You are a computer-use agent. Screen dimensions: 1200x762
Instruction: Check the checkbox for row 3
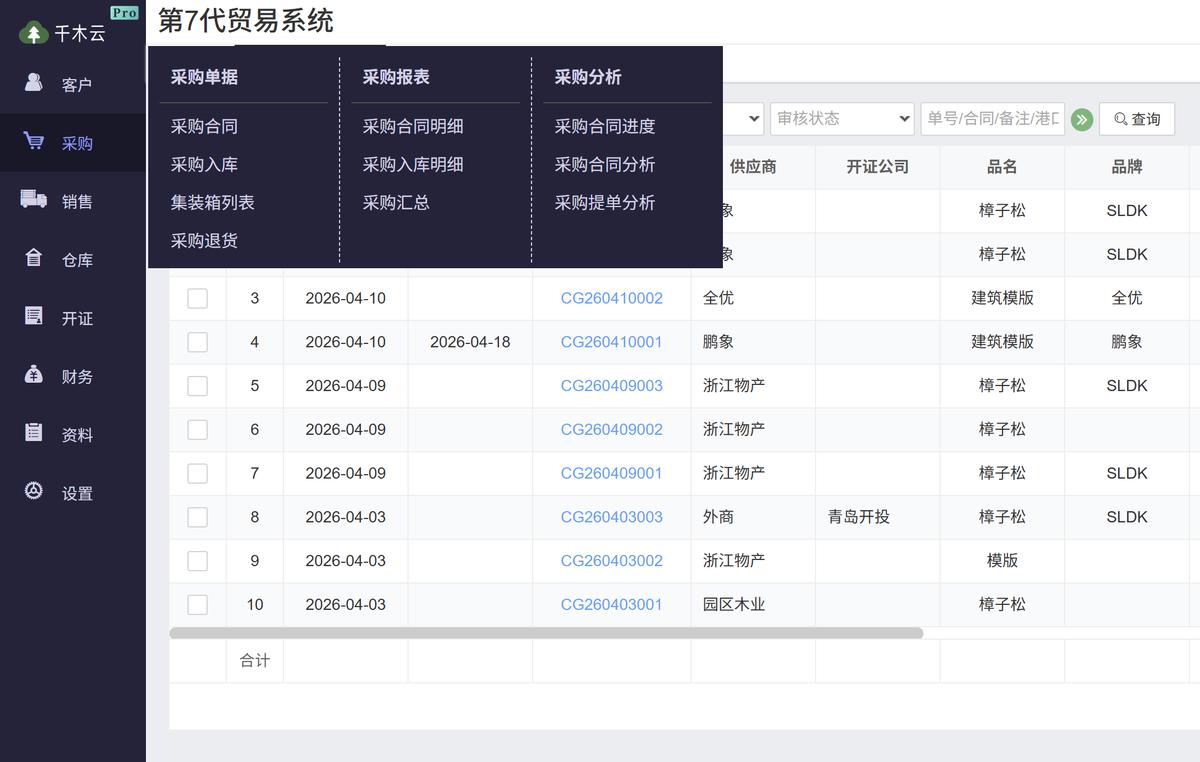point(197,297)
